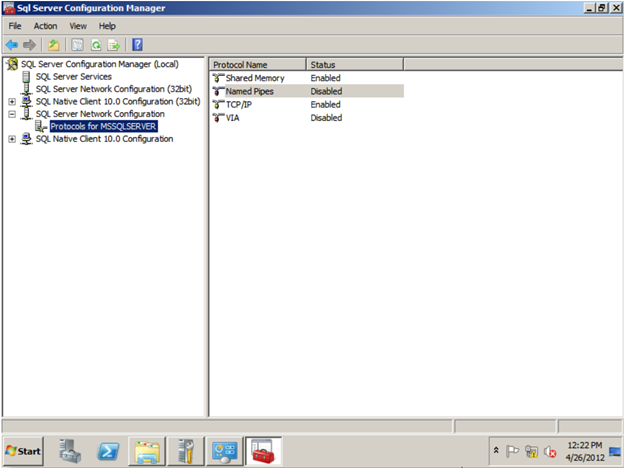Select the SQL Server Network Configuration label
Screen dimensions: 624x468
[100, 114]
